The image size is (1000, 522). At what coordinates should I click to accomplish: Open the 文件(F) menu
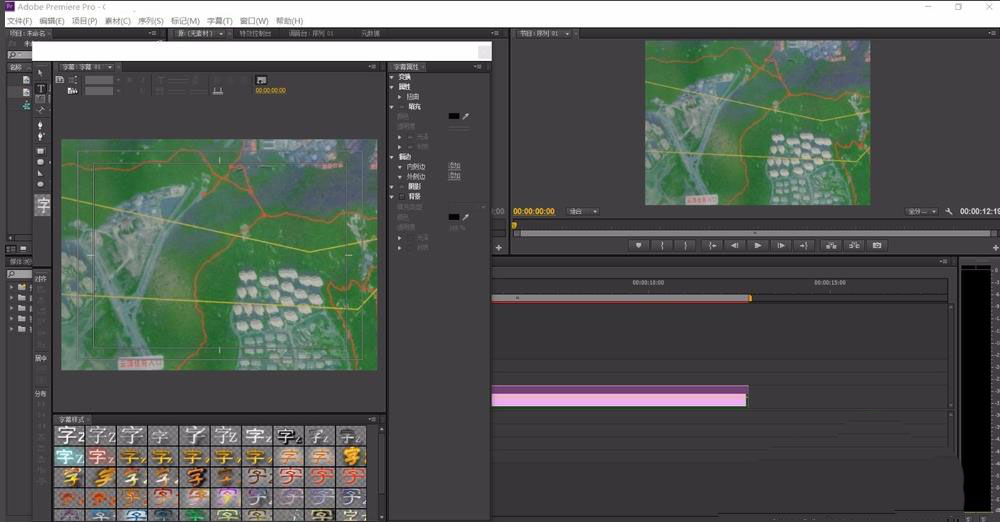20,20
